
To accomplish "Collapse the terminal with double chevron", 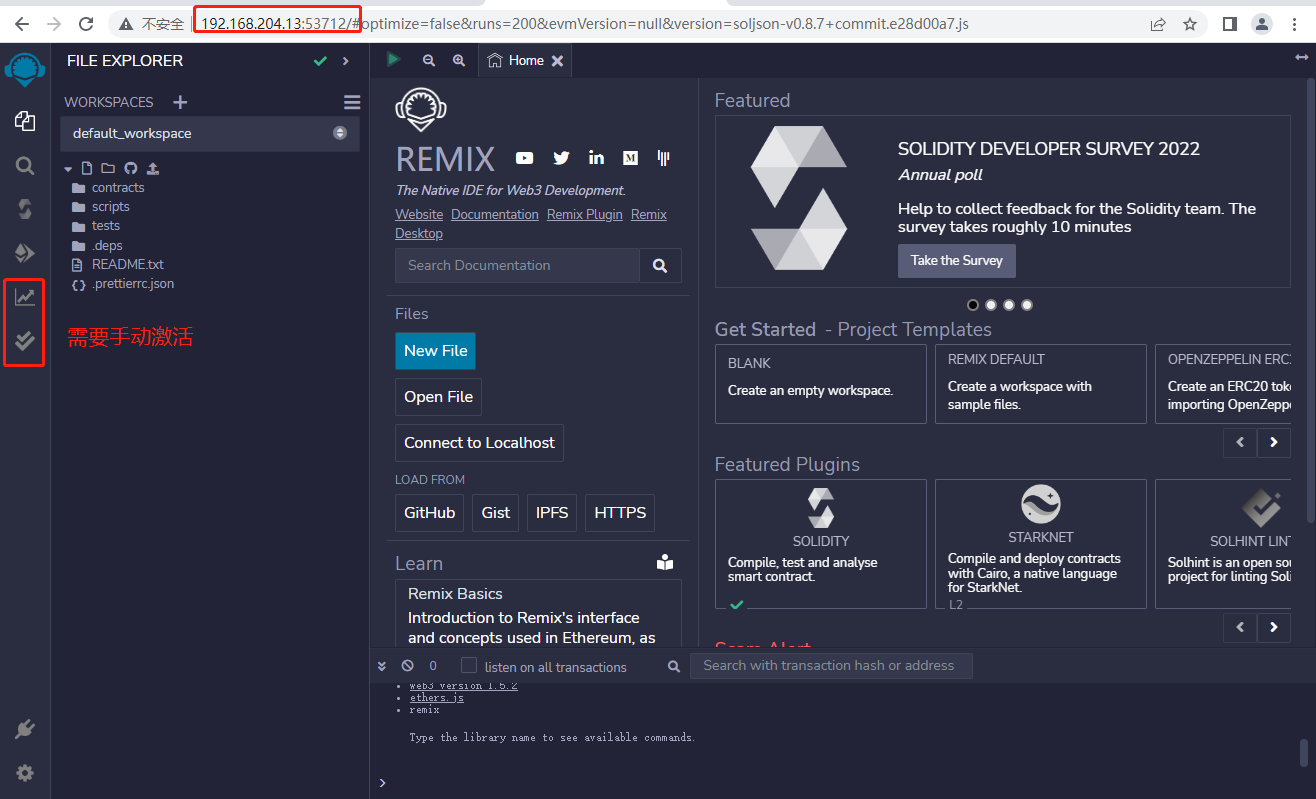I will click(382, 665).
